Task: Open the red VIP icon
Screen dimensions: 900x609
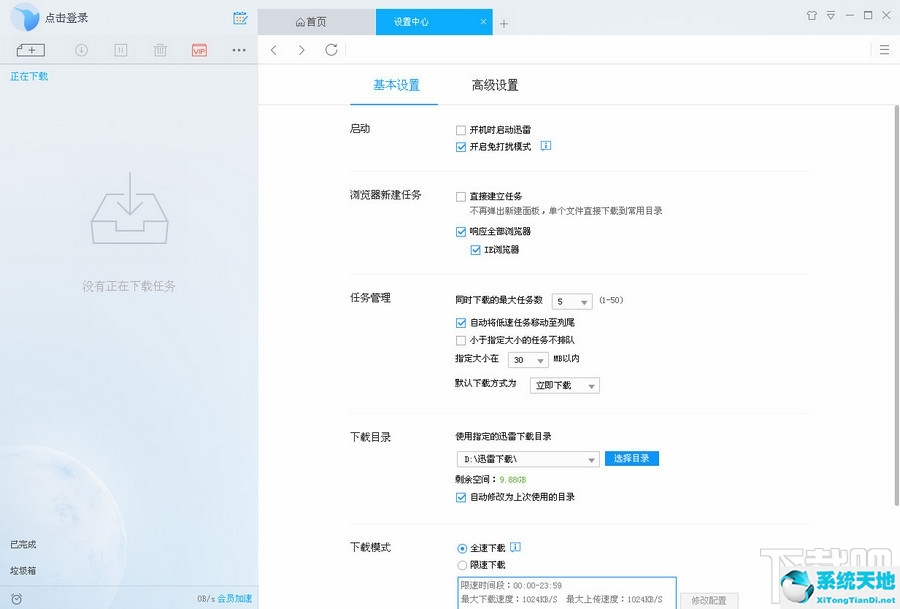Action: (x=199, y=51)
